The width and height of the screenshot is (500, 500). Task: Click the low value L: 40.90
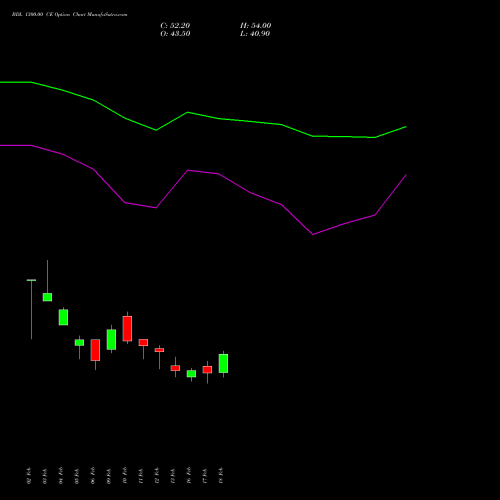pyautogui.click(x=255, y=34)
